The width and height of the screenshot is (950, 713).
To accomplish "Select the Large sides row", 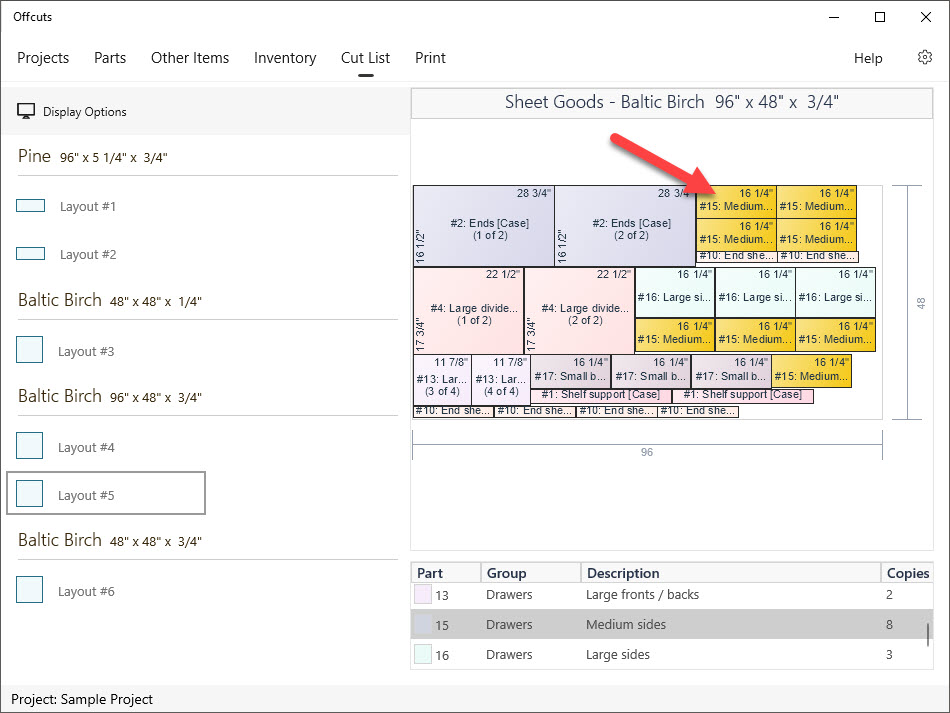I will click(x=672, y=655).
